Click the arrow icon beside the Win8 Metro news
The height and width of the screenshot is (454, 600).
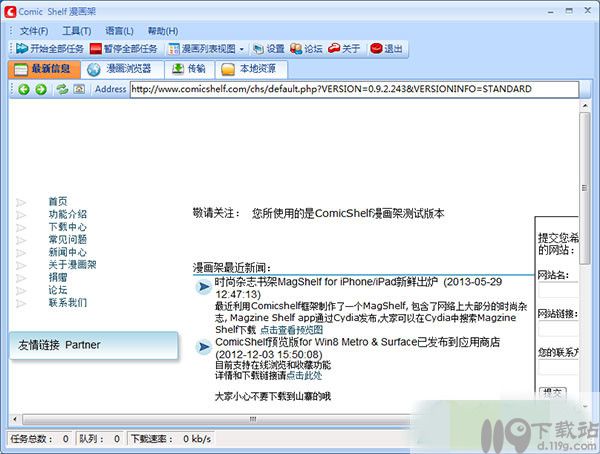pyautogui.click(x=203, y=347)
